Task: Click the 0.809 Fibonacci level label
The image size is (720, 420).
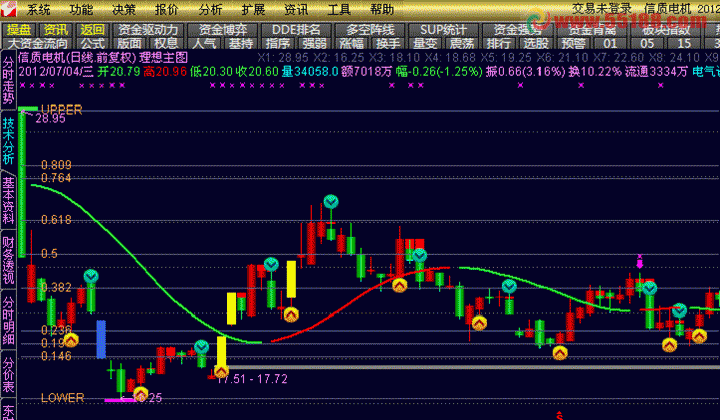Action: (x=56, y=165)
